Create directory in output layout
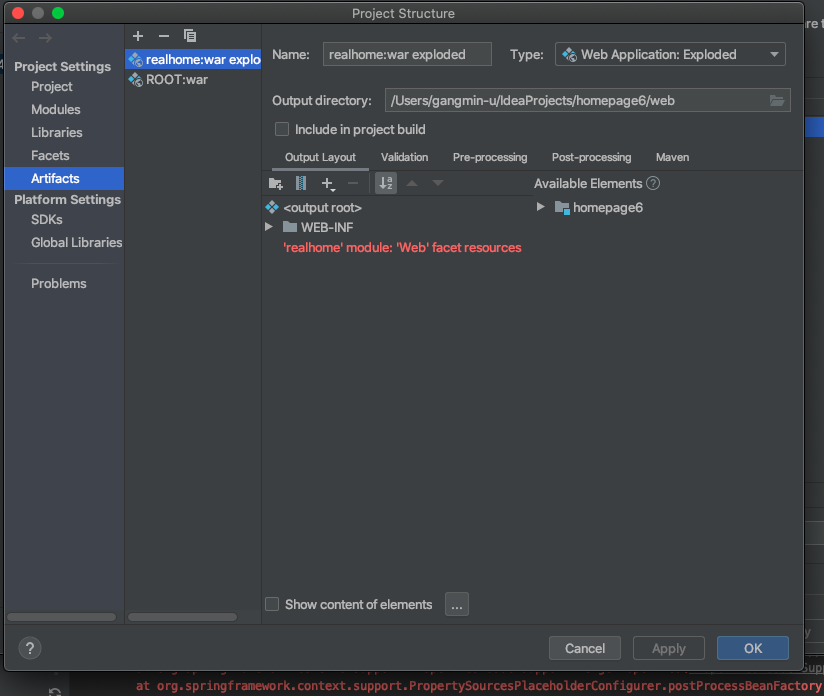 (275, 183)
